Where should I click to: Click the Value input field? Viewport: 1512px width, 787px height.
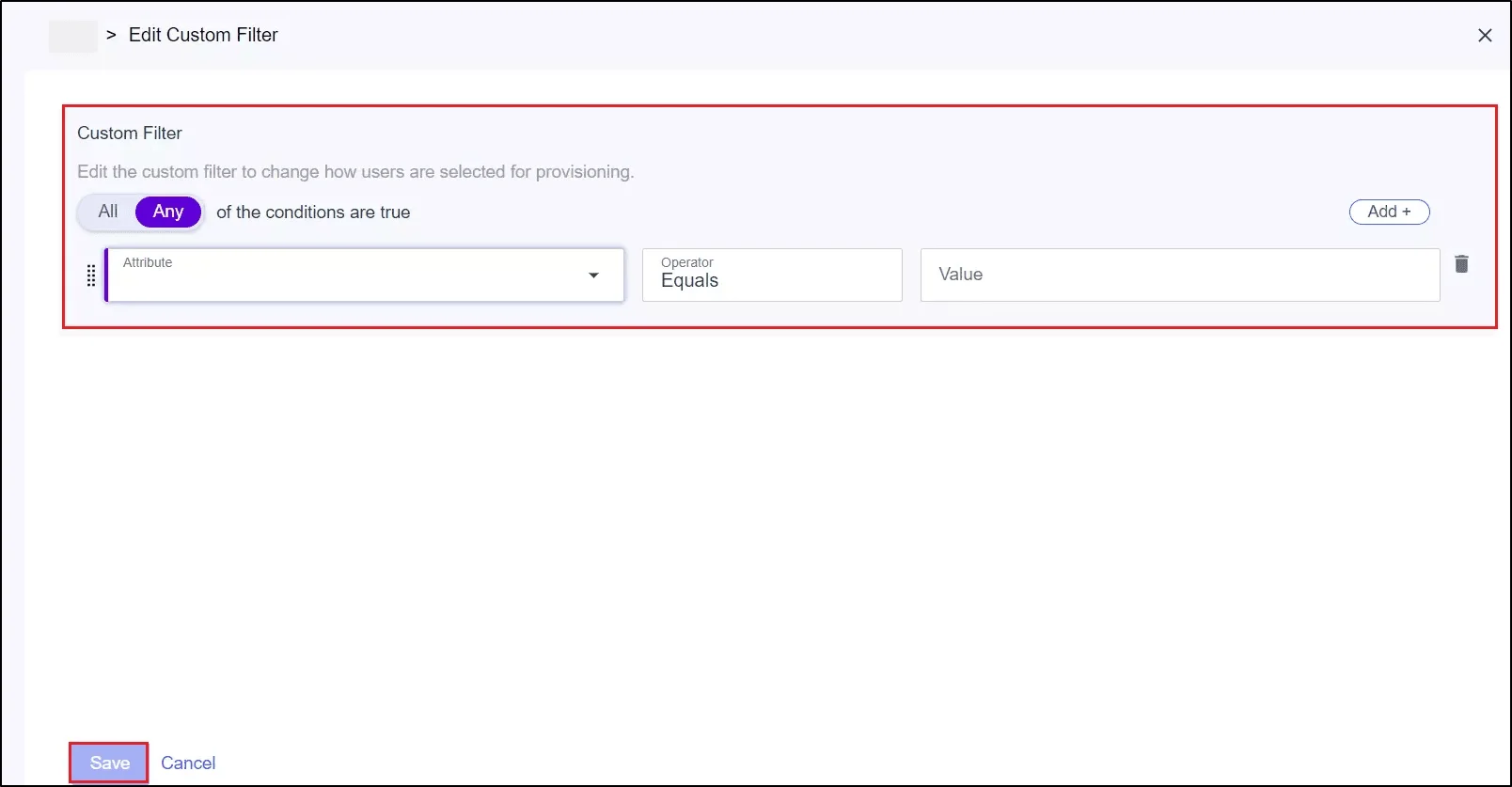[1180, 275]
